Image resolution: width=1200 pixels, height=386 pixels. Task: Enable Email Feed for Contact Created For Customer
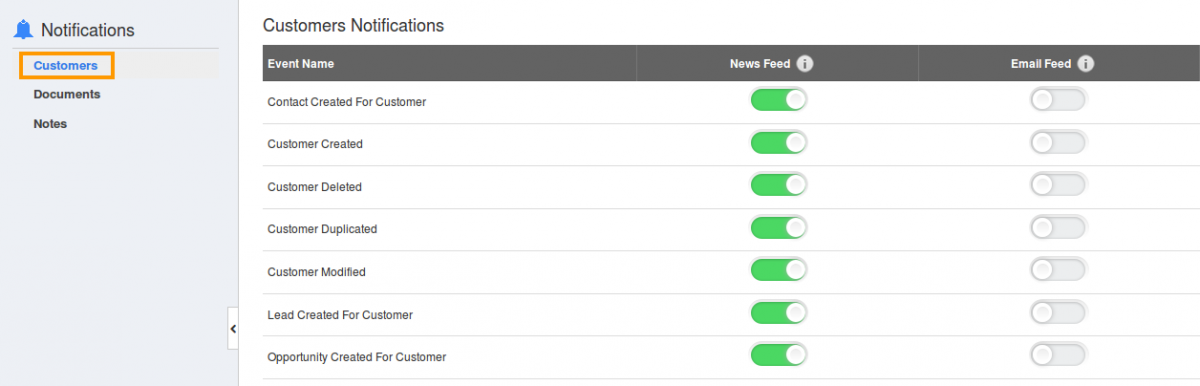1058,100
